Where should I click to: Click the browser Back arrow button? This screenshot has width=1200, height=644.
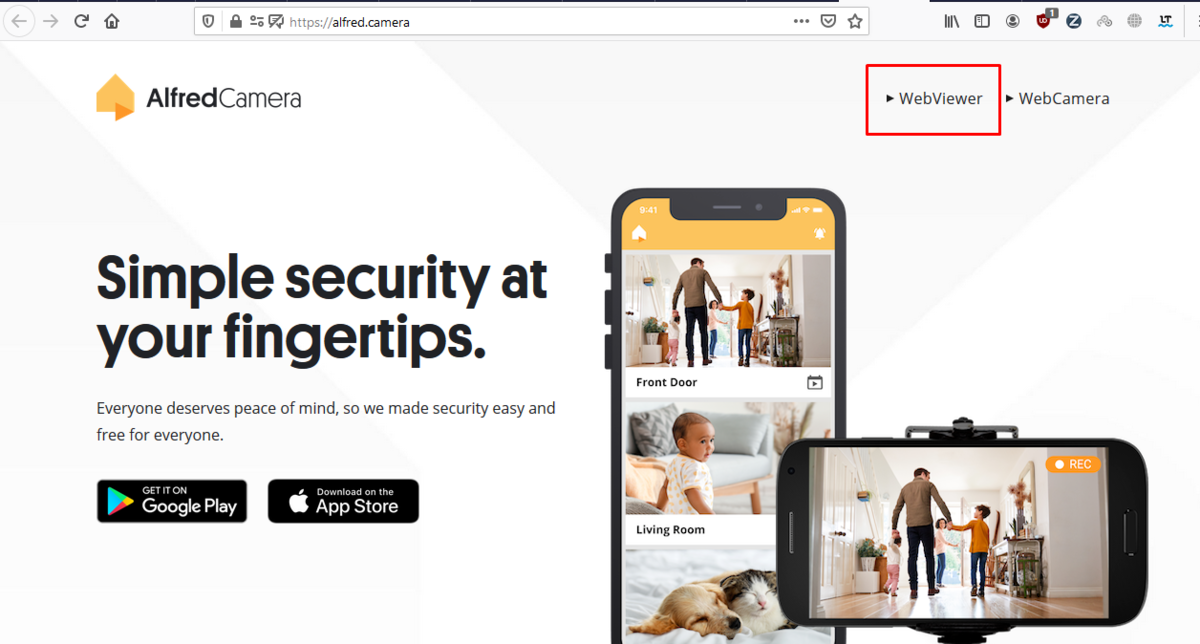pos(19,21)
